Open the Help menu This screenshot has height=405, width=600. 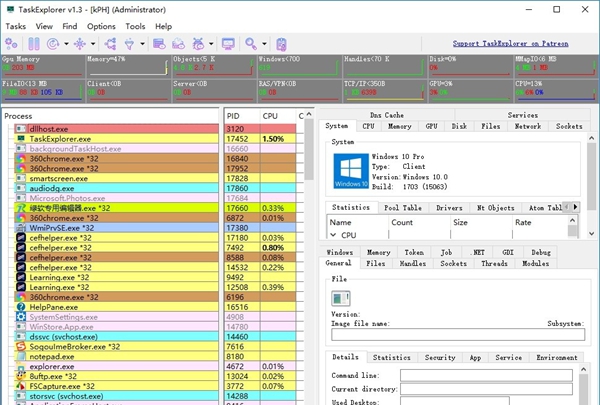tap(163, 26)
